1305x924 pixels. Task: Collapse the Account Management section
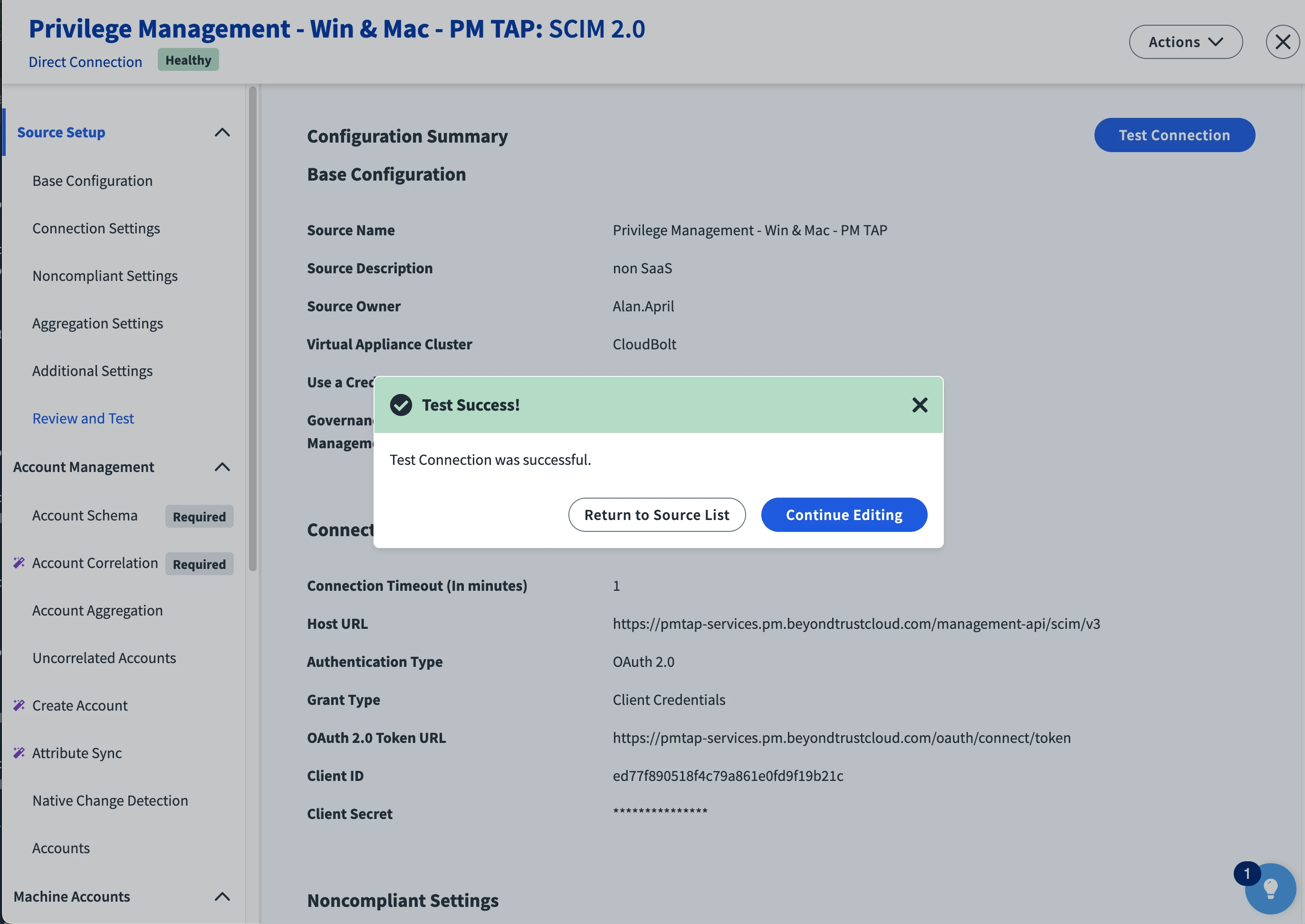click(222, 467)
